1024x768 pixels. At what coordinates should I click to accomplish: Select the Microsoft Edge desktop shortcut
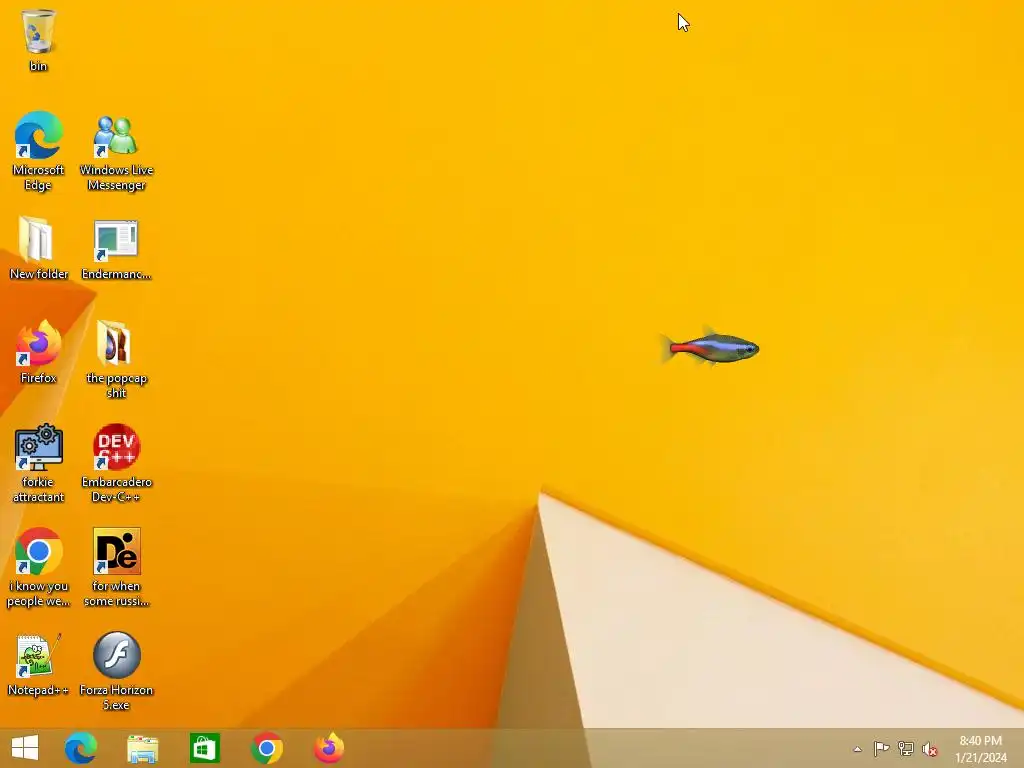pos(38,151)
